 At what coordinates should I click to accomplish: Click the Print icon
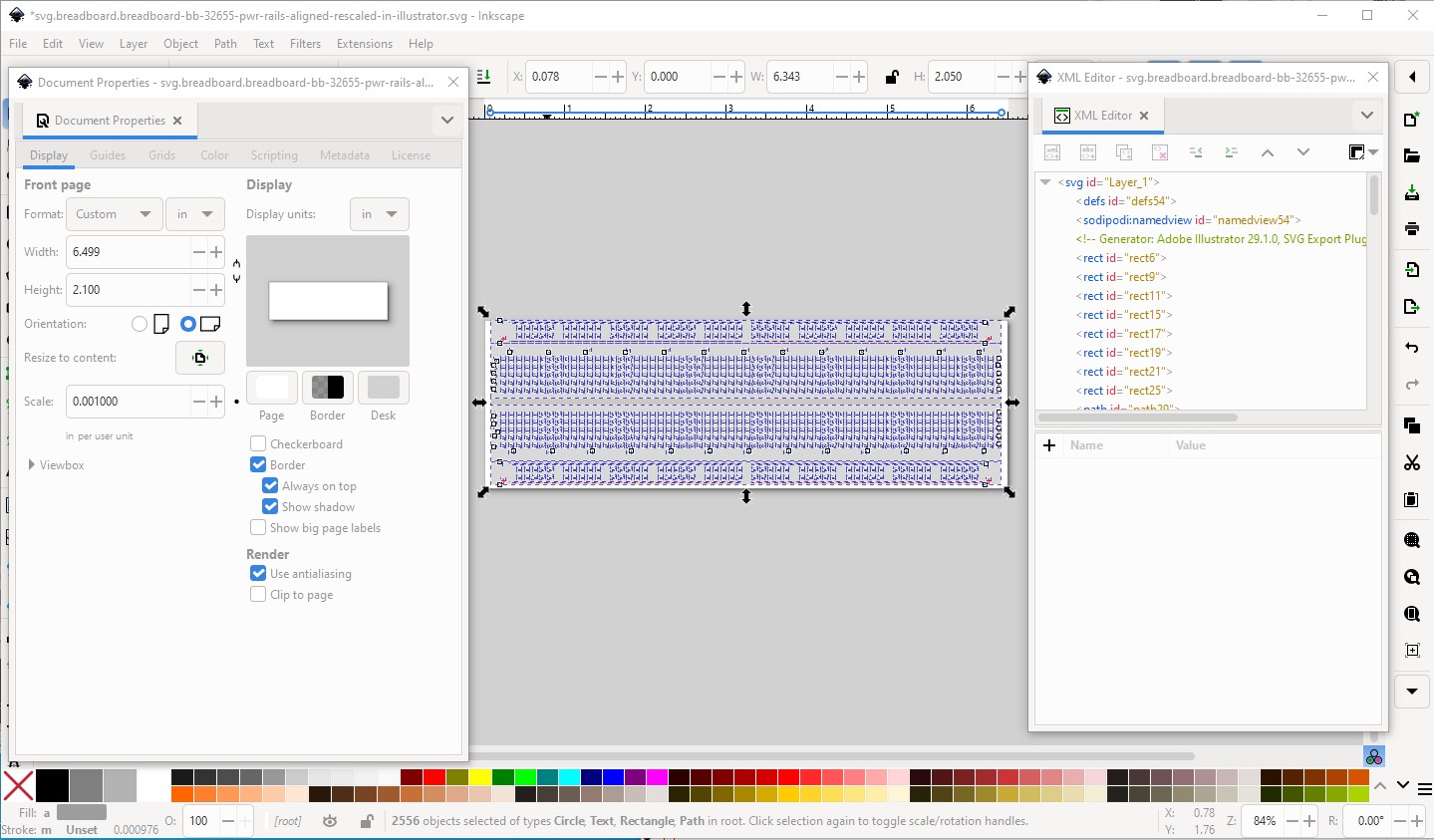coord(1412,229)
